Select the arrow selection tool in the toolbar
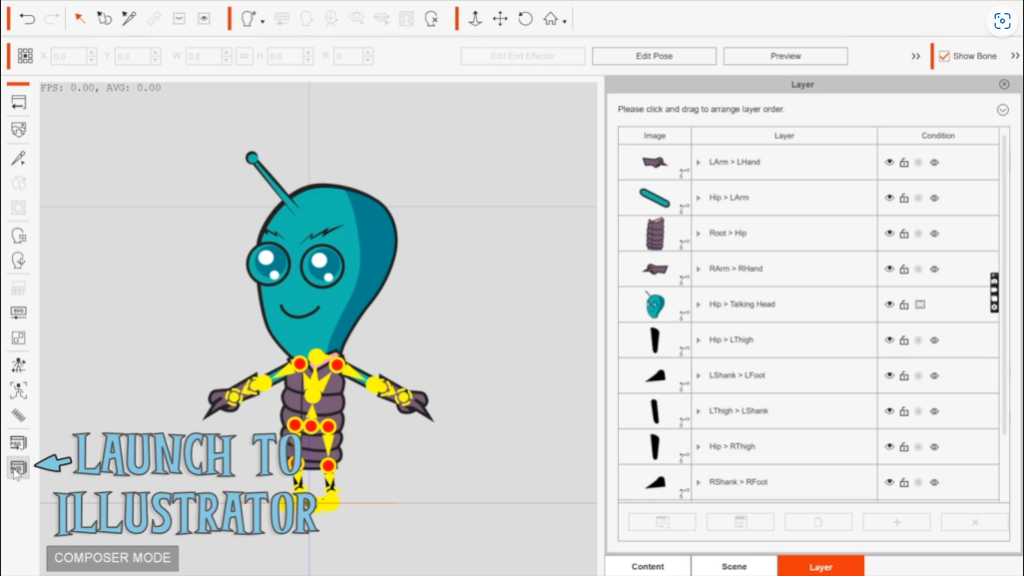This screenshot has height=576, width=1024. click(x=78, y=19)
